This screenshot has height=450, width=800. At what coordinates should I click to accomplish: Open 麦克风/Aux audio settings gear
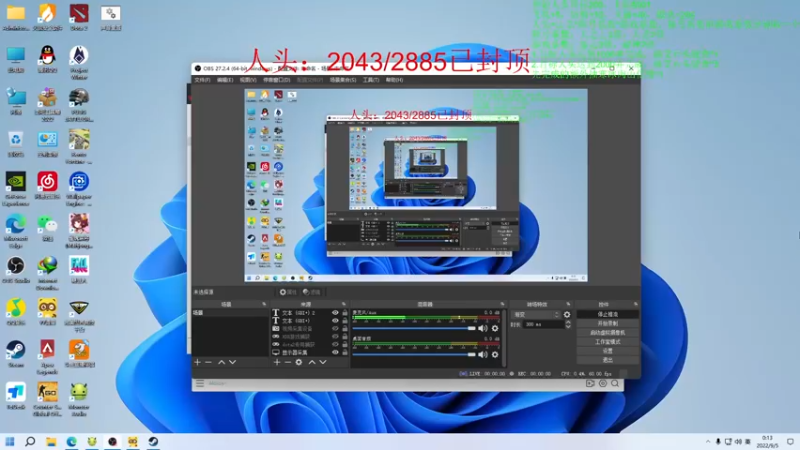pos(495,329)
